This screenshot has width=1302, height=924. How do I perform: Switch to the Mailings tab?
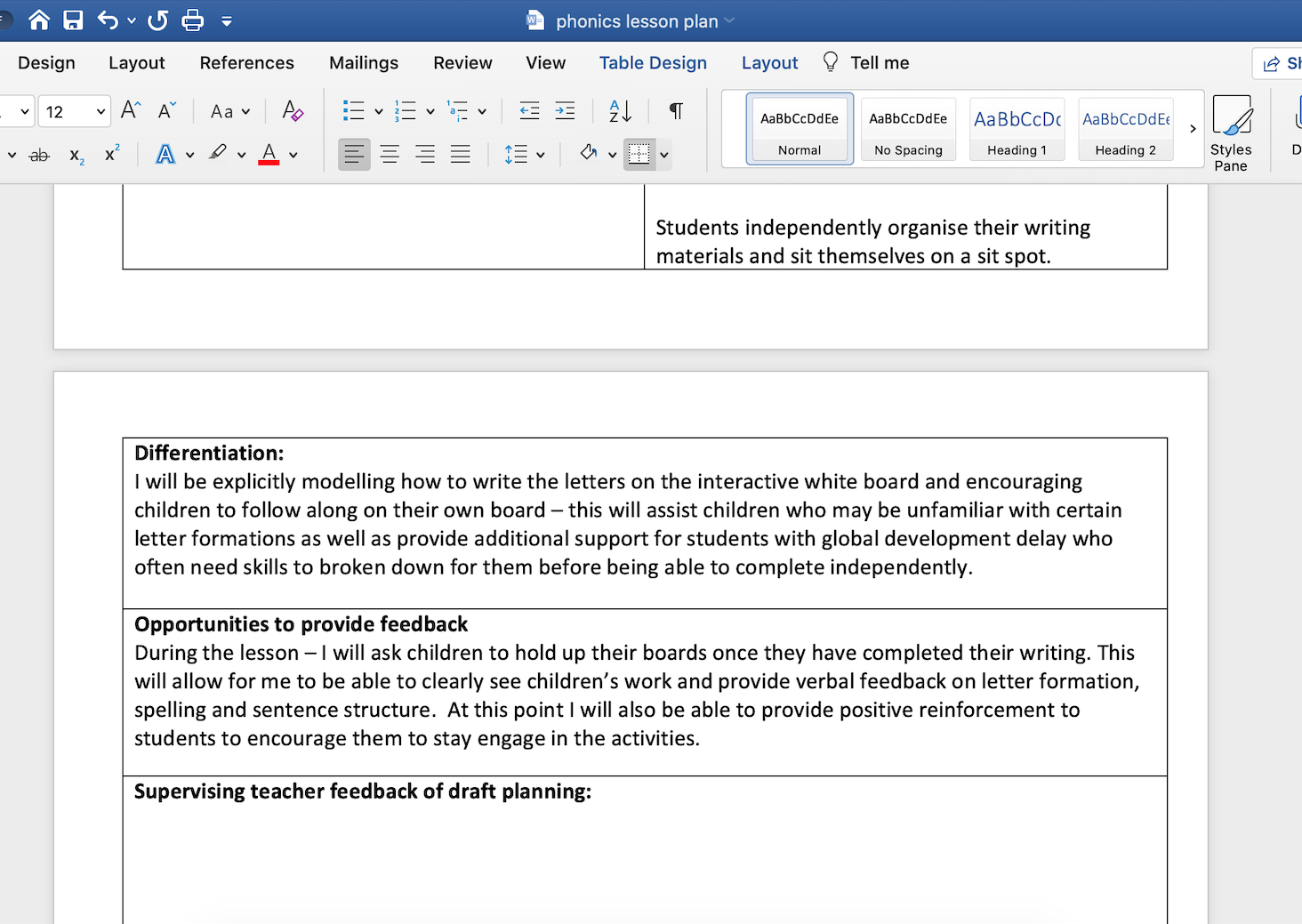(364, 62)
